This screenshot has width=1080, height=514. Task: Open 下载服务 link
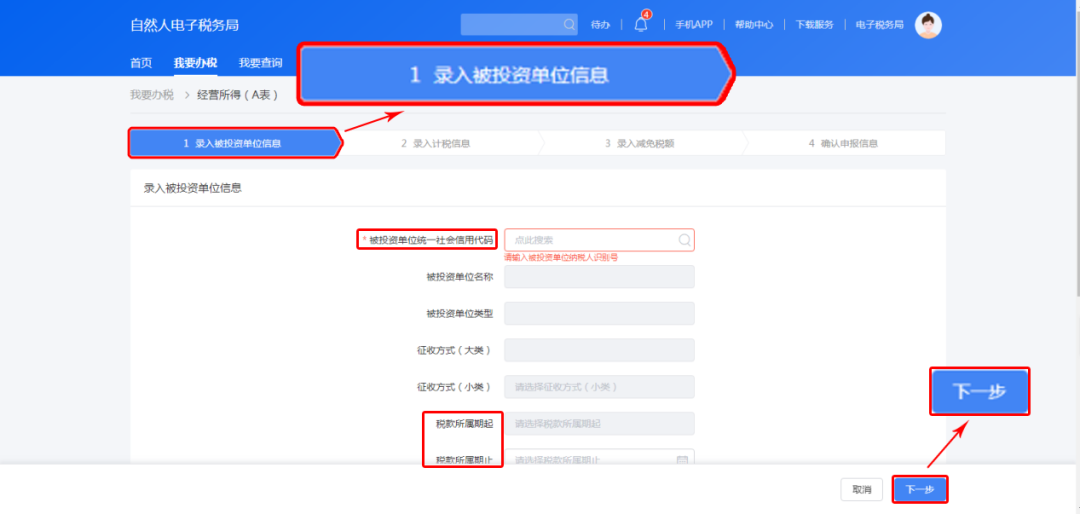click(x=814, y=25)
